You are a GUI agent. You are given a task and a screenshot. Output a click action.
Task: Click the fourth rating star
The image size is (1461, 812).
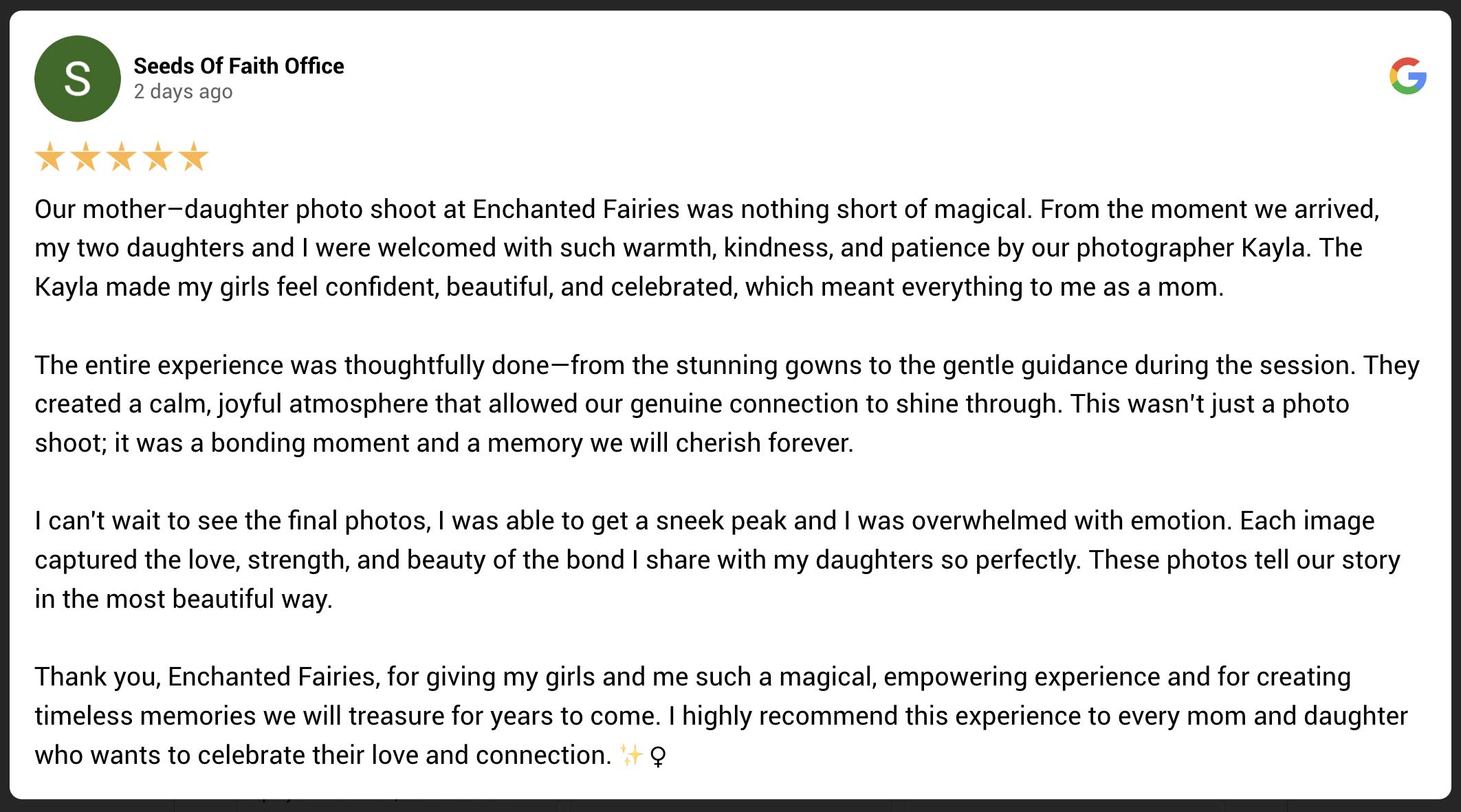click(x=157, y=157)
